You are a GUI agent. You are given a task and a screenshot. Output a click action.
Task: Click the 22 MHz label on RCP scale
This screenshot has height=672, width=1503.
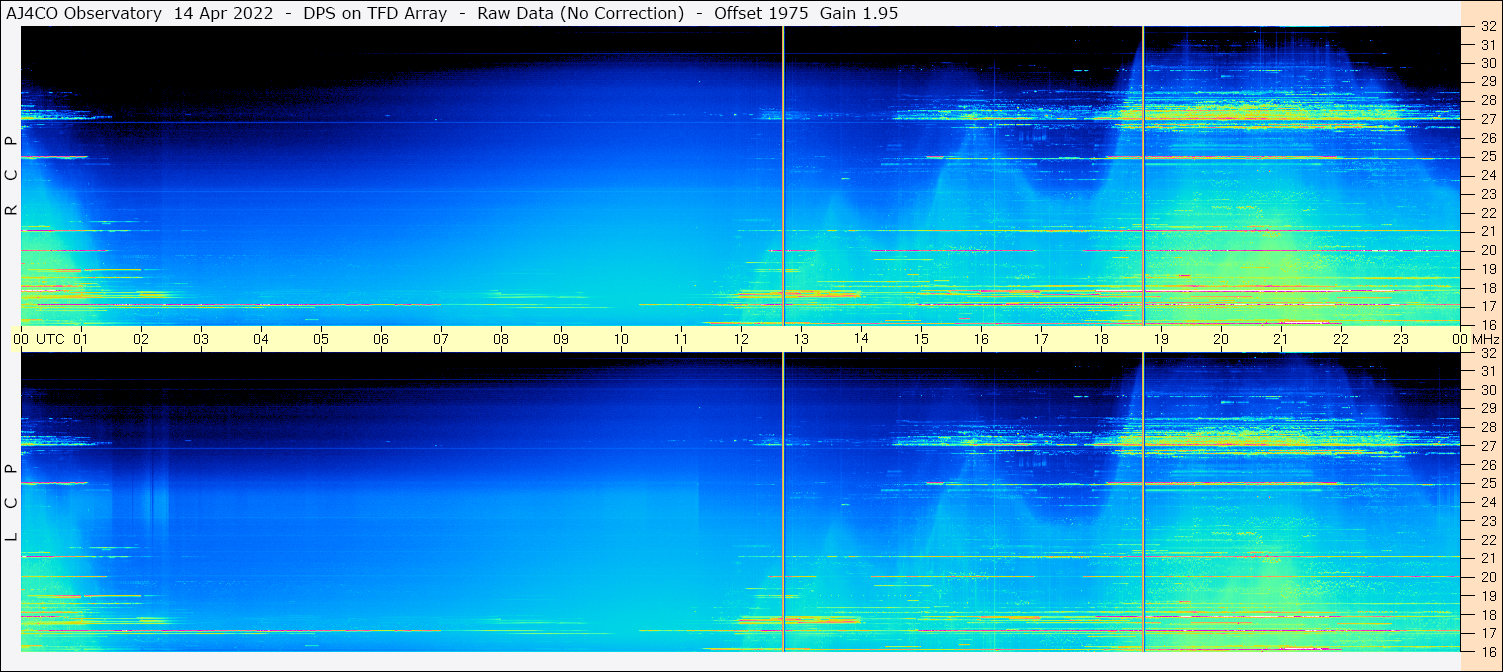click(x=1488, y=213)
